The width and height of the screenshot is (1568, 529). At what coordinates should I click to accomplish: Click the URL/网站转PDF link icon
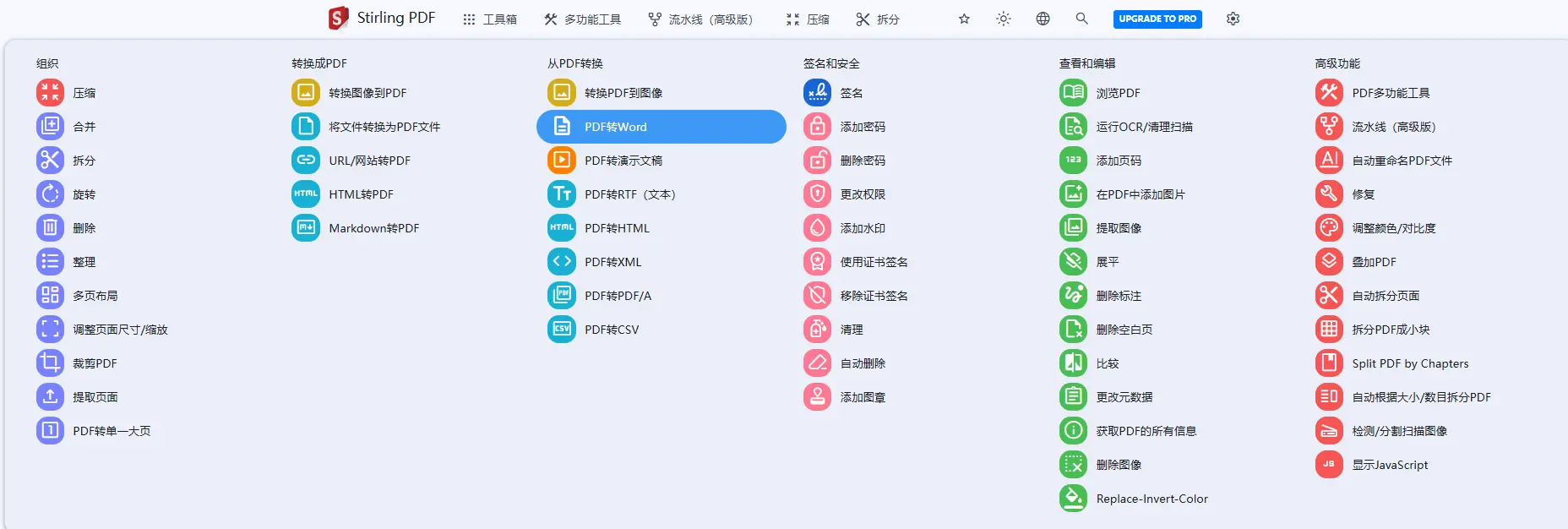point(306,161)
